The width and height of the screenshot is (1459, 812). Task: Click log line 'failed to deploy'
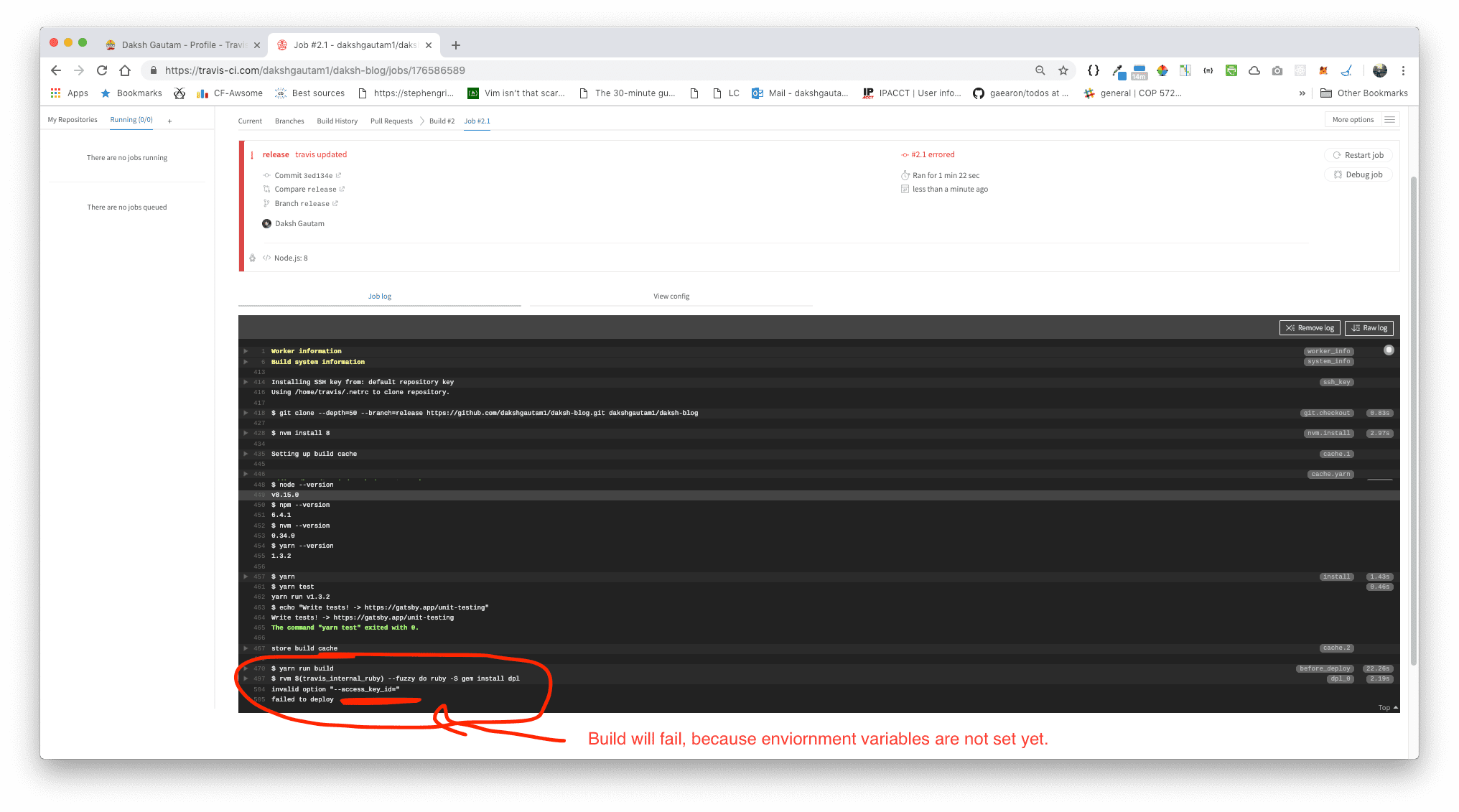point(302,699)
